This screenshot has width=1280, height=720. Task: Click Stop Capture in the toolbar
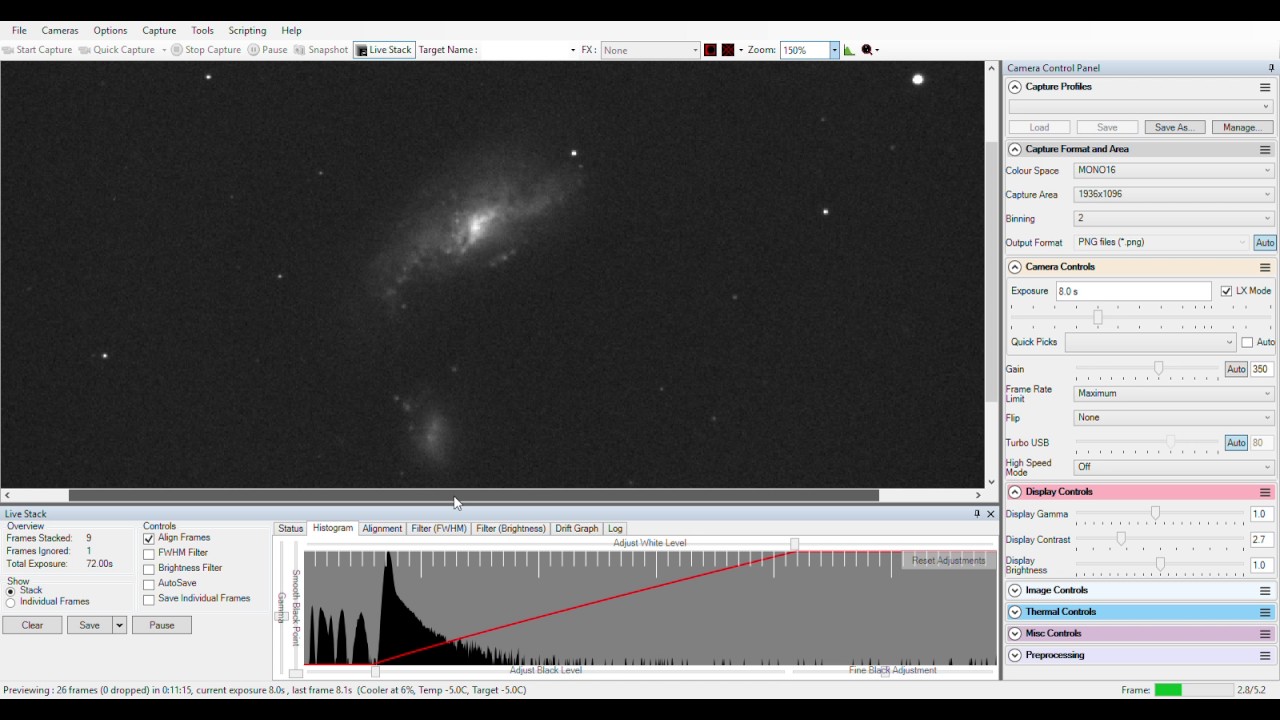pos(206,50)
